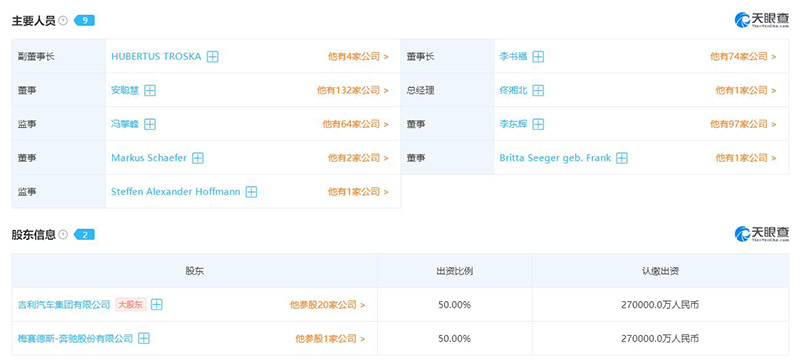Click the plus icon beside HUBERTUS TROSKA
This screenshot has width=800, height=364.
pyautogui.click(x=213, y=57)
